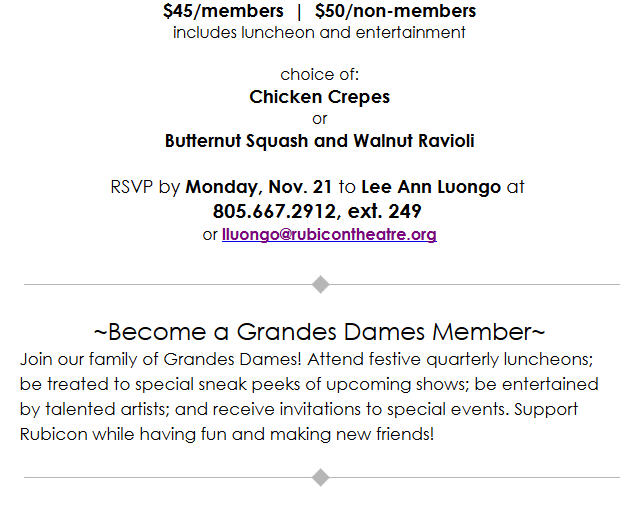Open the lluongo@rubicontheatre.org email link
641x525 pixels.
[328, 235]
